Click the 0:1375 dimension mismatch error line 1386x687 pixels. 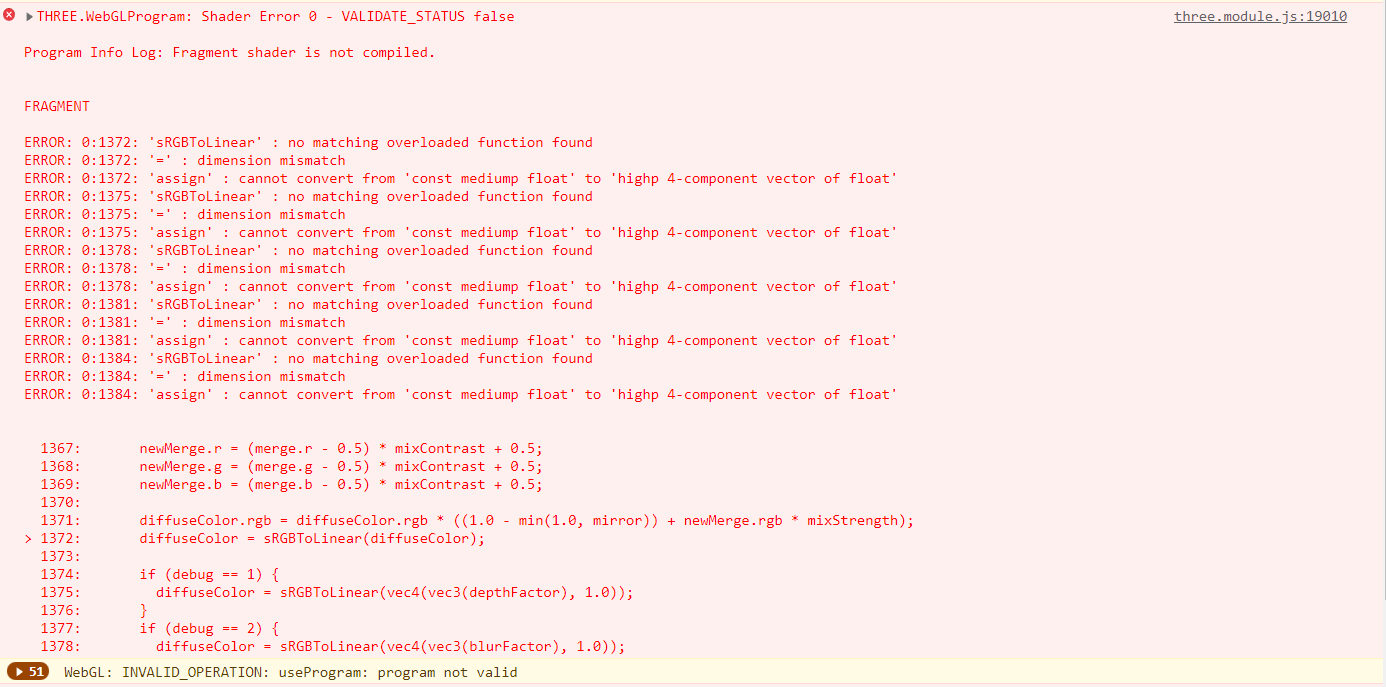(x=185, y=215)
